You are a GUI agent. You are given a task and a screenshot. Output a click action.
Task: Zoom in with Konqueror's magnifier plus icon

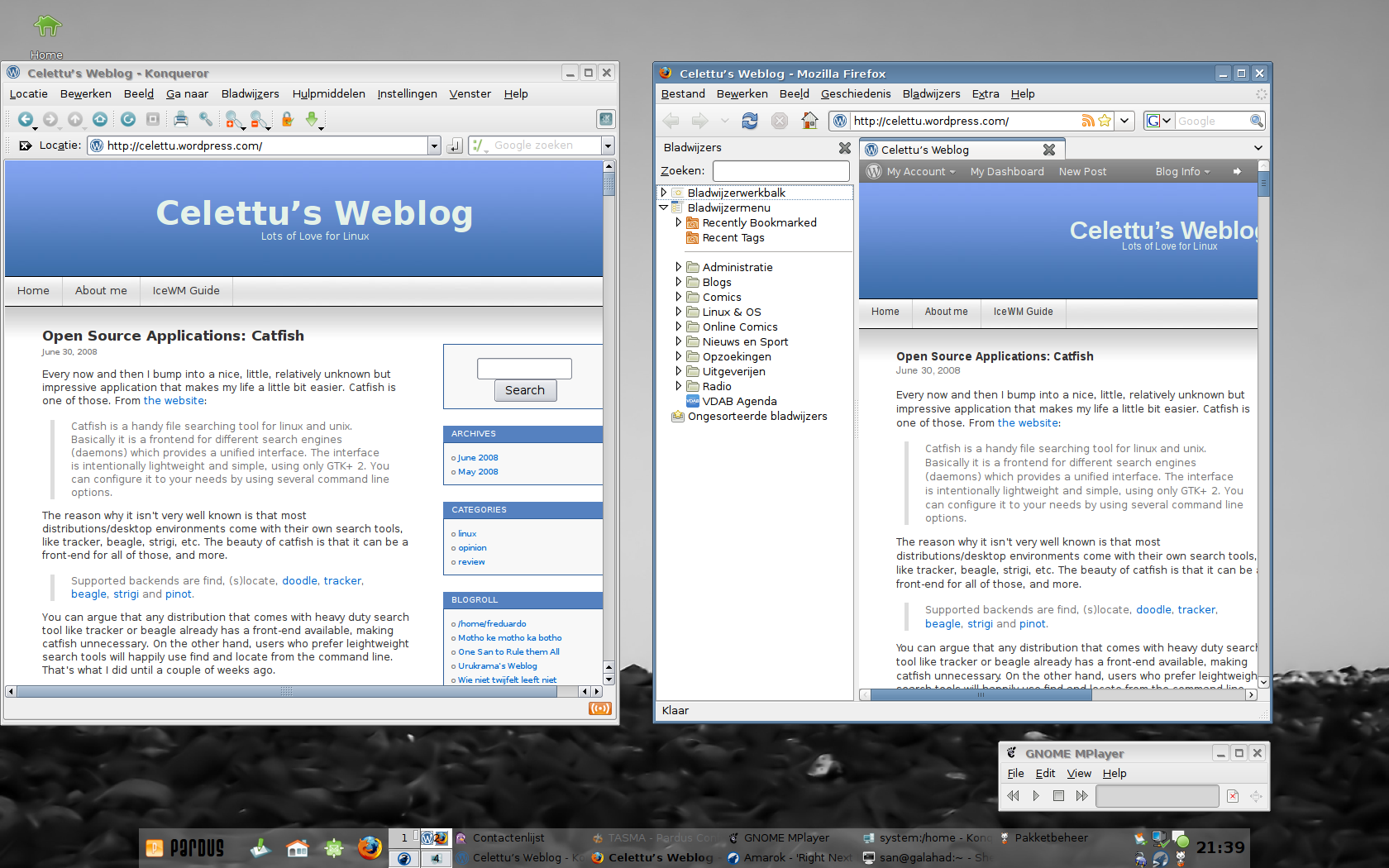tap(234, 121)
